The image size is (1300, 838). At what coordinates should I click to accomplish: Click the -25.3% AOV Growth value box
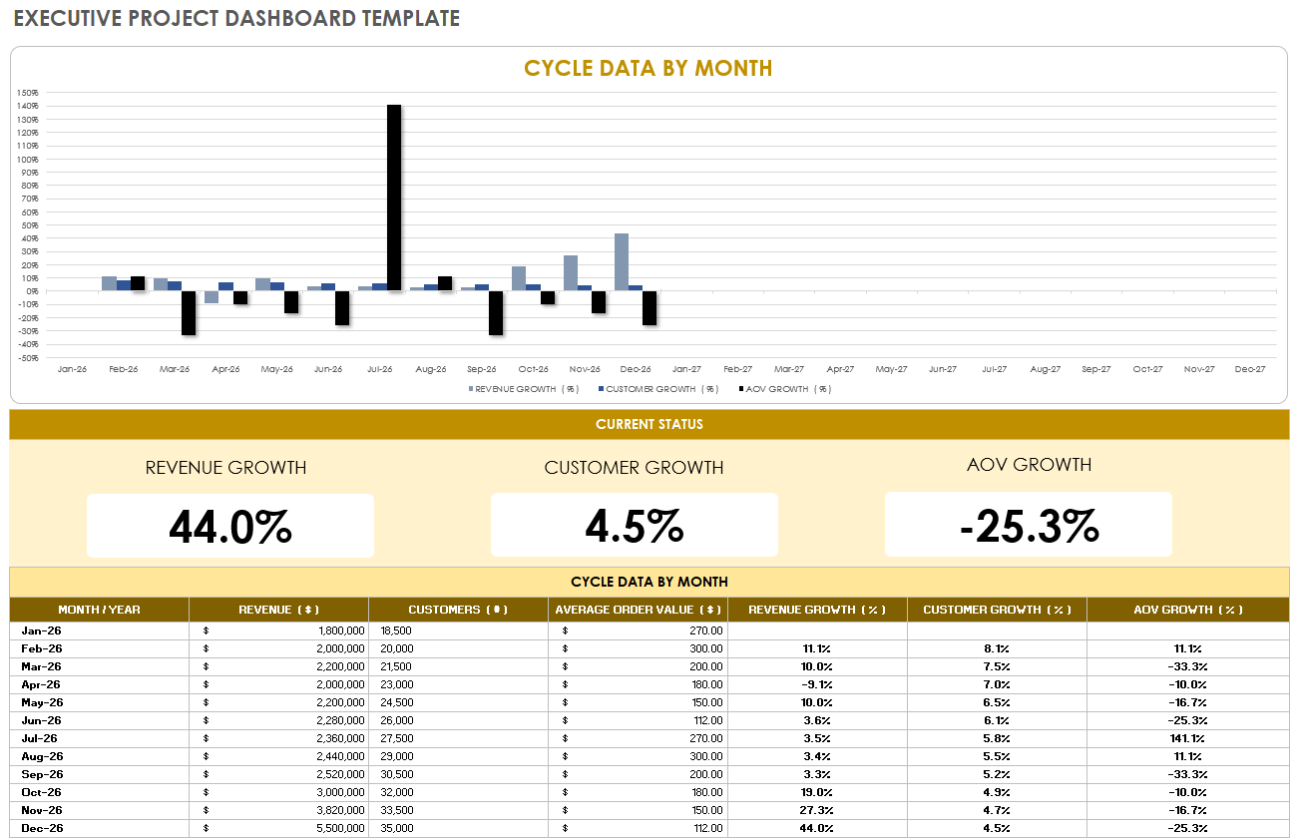(1028, 524)
